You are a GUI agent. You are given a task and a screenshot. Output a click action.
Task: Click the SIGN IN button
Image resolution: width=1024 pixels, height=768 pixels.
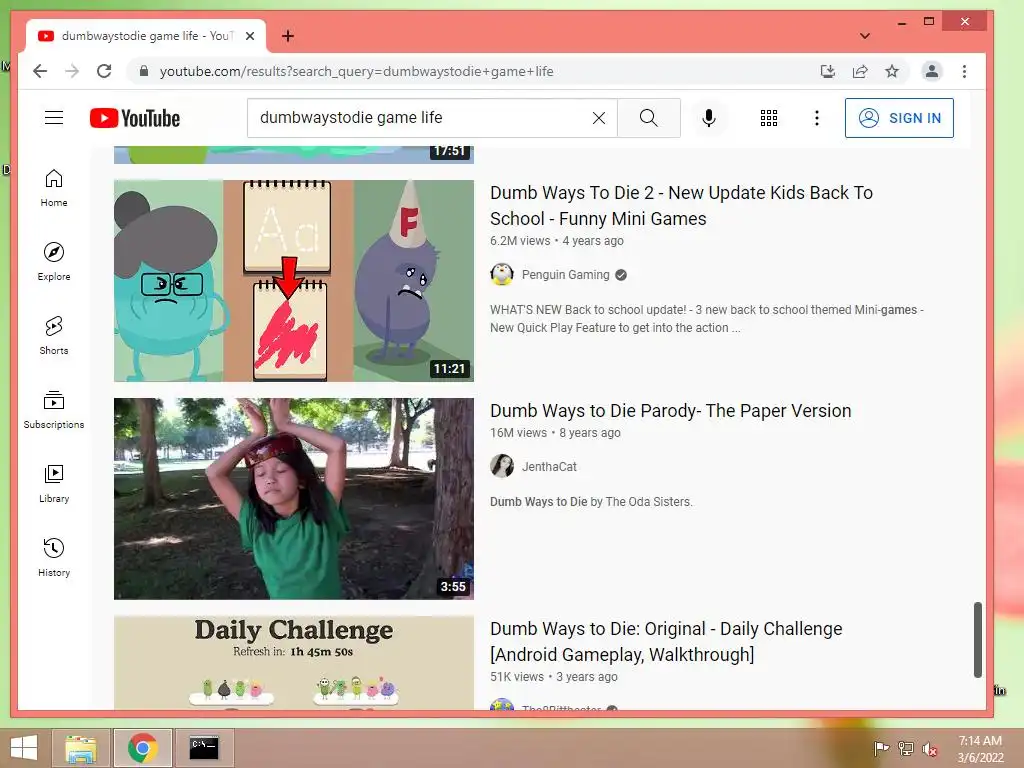(x=899, y=118)
